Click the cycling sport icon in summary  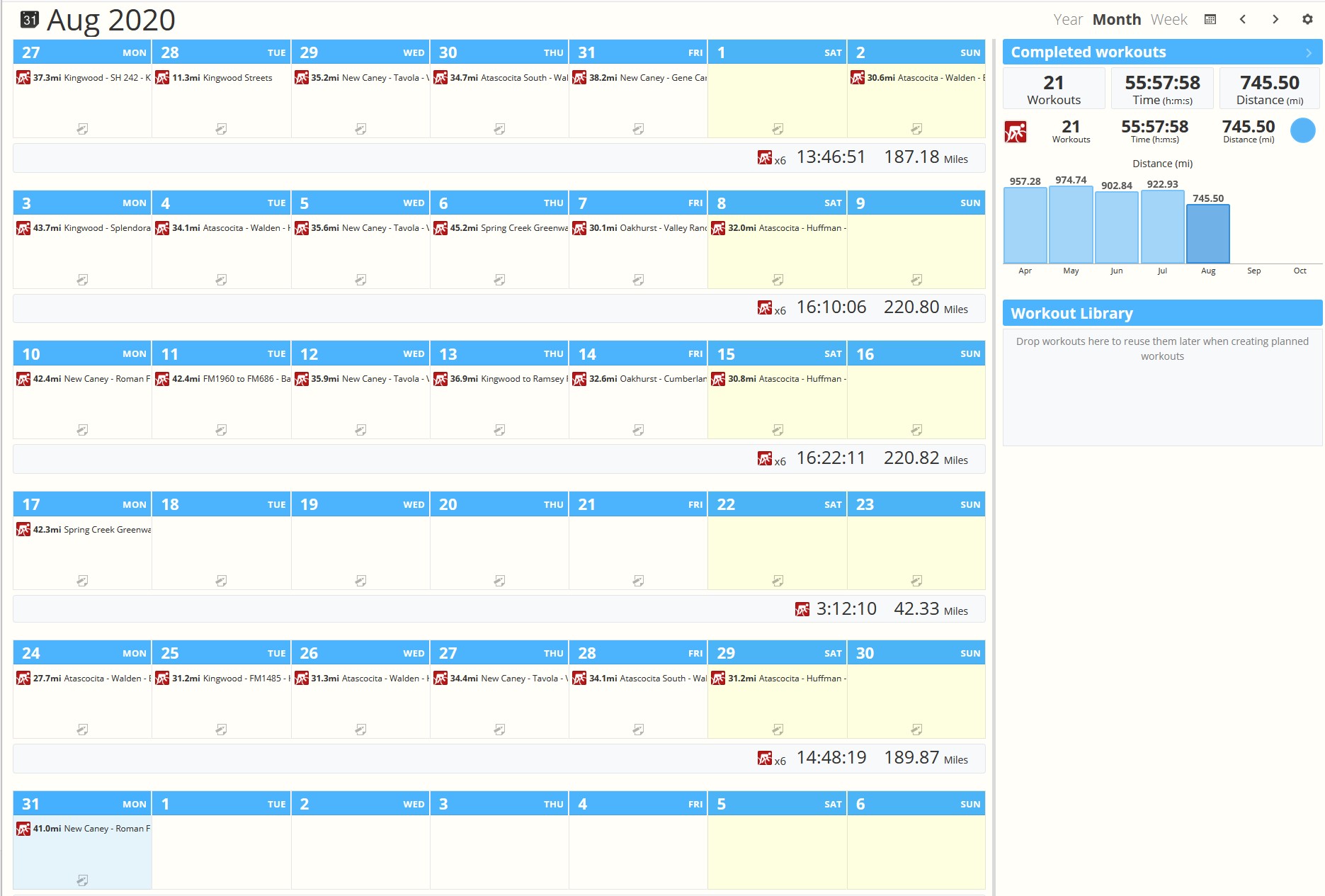coord(1015,132)
